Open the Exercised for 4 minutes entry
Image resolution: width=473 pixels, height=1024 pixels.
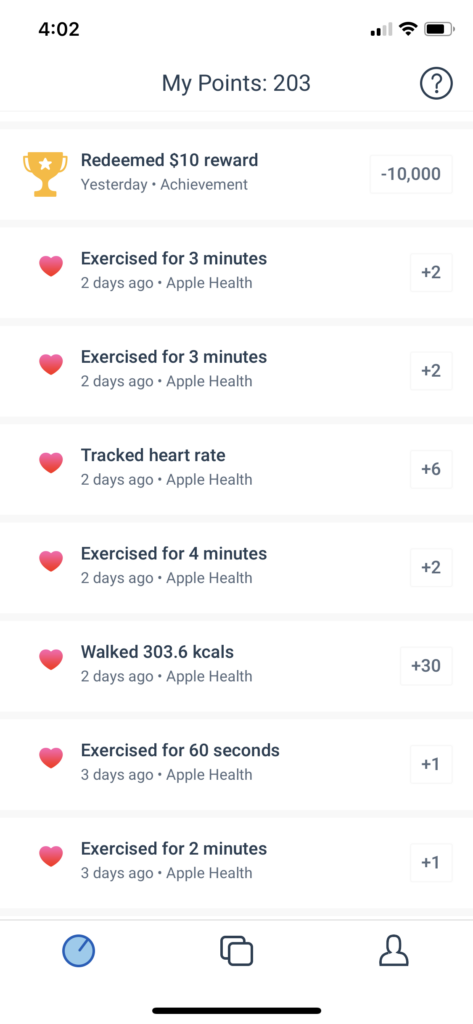(236, 568)
